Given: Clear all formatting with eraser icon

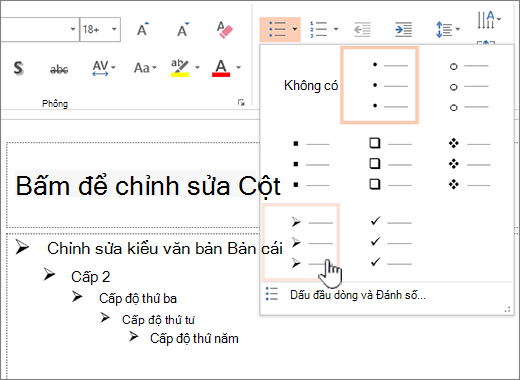Looking at the screenshot, I should pyautogui.click(x=224, y=29).
